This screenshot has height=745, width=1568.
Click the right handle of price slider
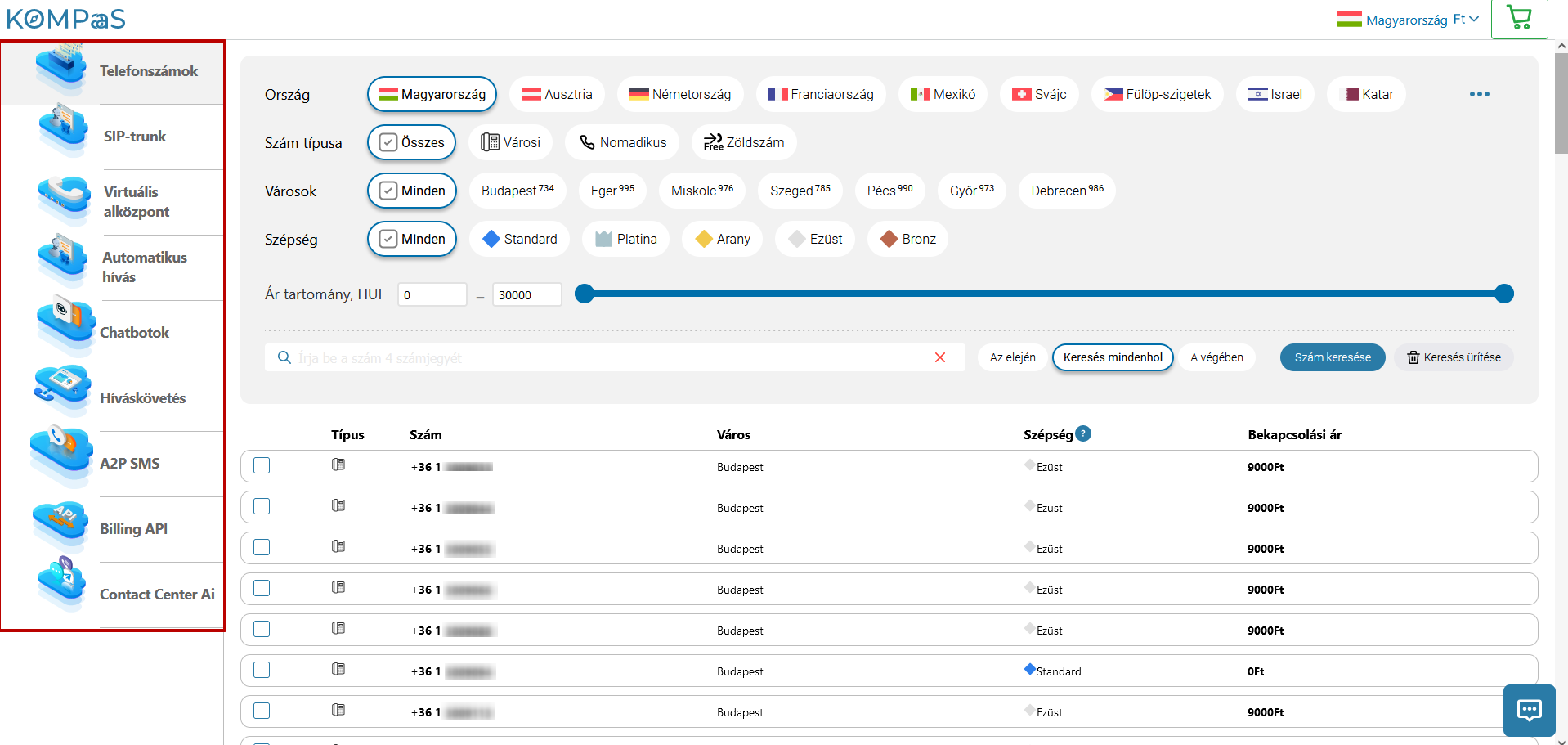point(1504,294)
